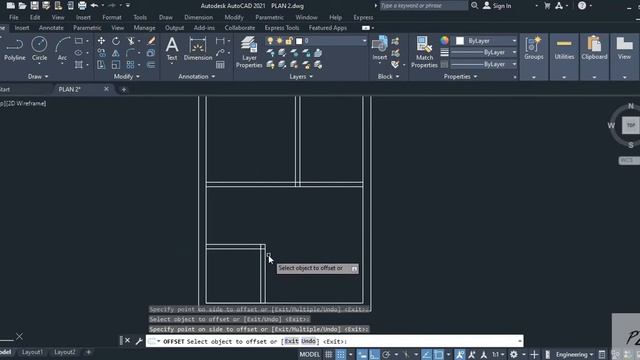Activate the Mirror tool
Image resolution: width=640 pixels, height=360 pixels.
pyautogui.click(x=116, y=53)
